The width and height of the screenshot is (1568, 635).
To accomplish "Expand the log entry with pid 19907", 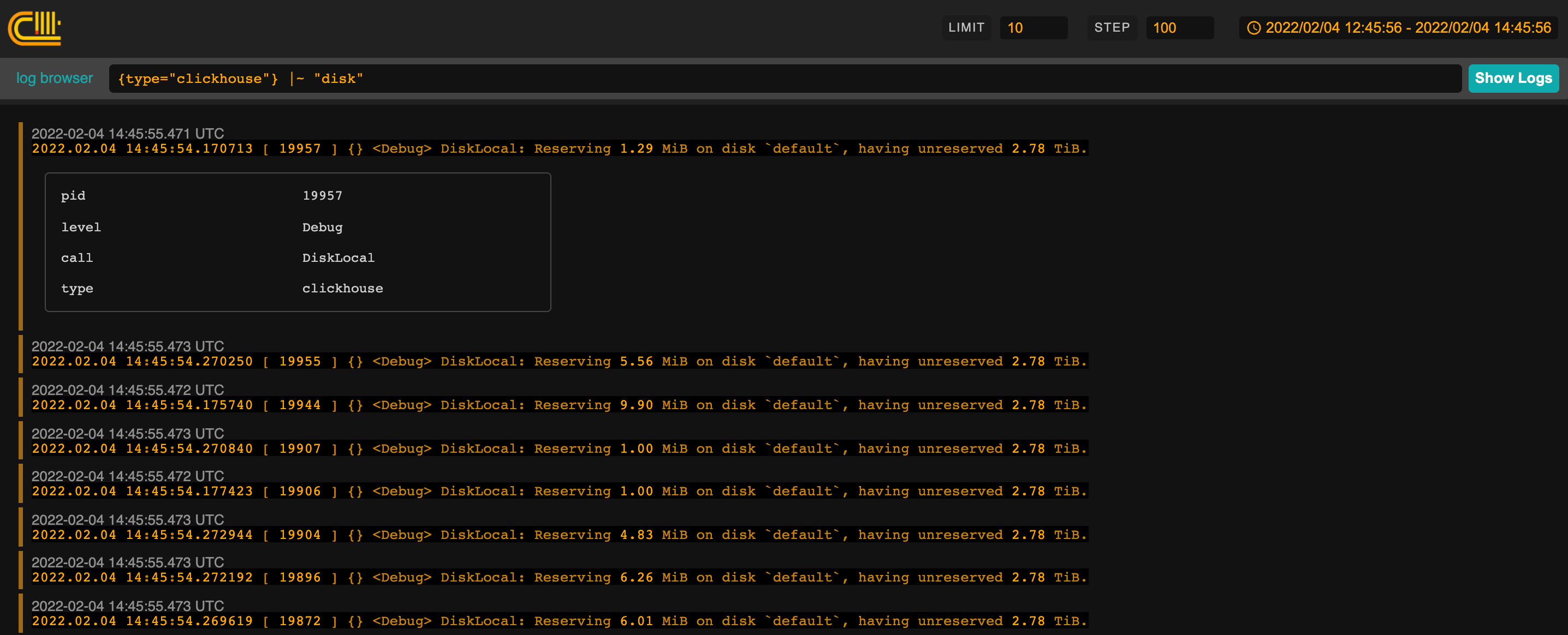I will [548, 448].
